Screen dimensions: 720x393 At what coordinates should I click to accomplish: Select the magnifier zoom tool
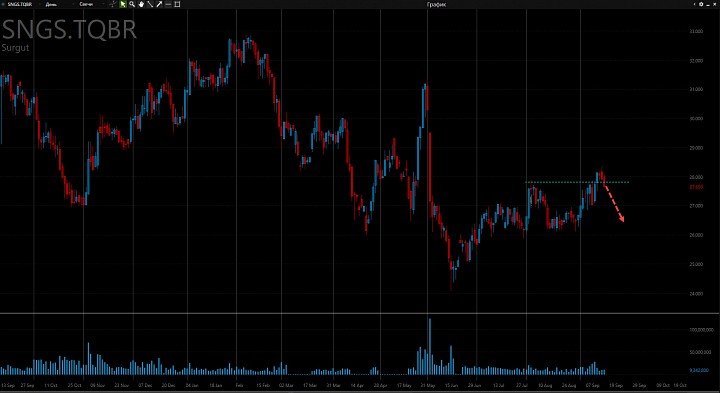click(132, 4)
